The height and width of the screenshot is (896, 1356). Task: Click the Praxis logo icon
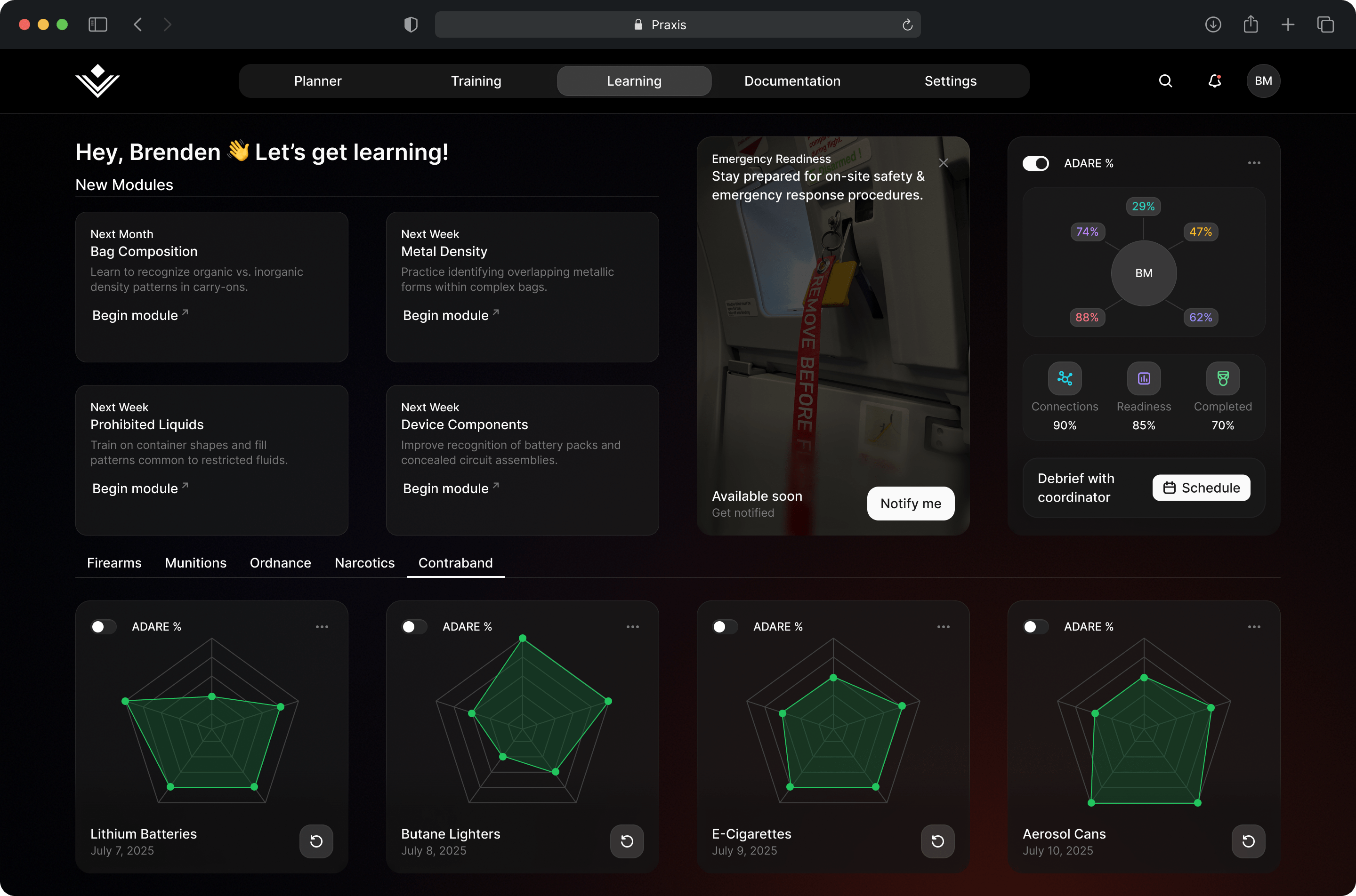pyautogui.click(x=98, y=81)
